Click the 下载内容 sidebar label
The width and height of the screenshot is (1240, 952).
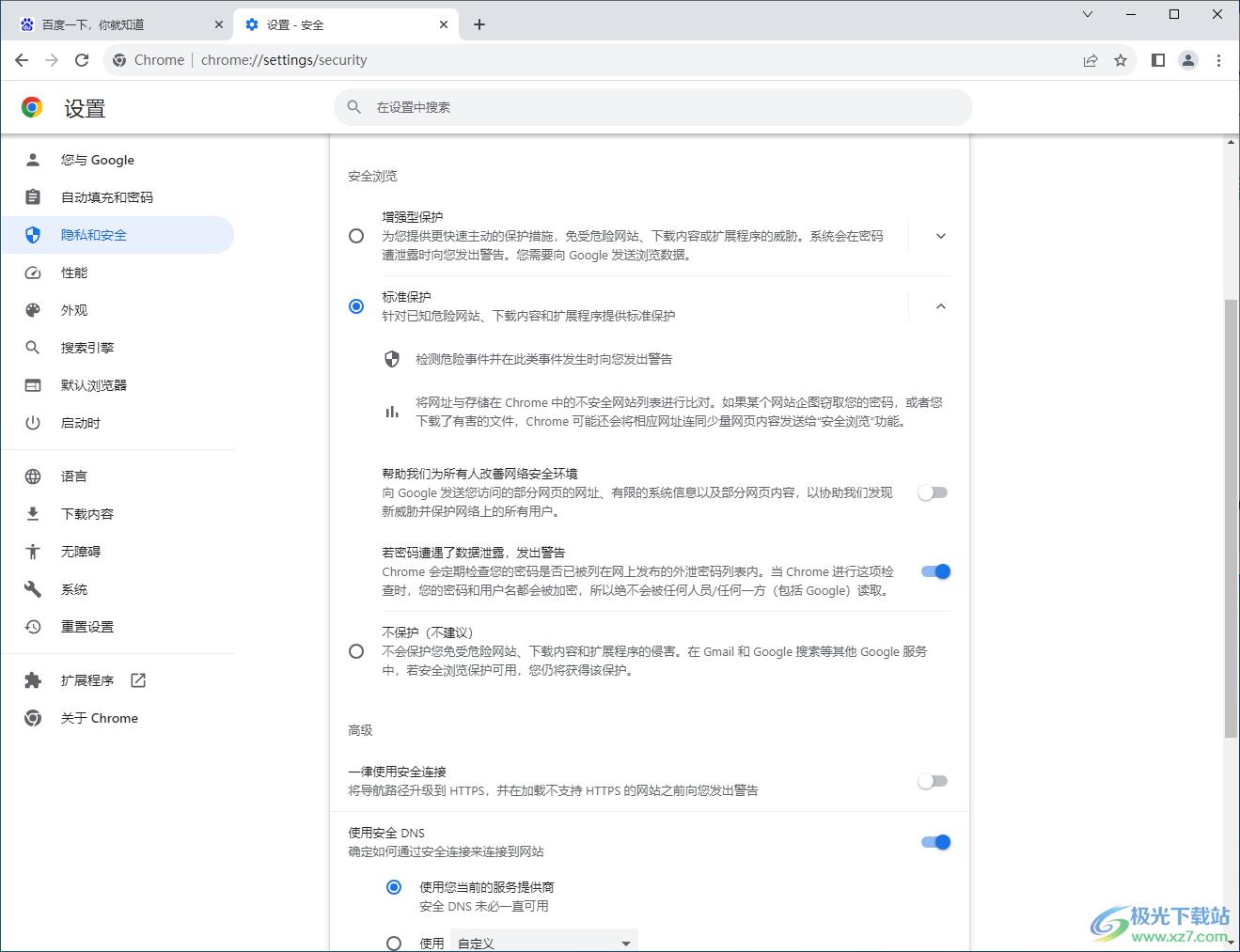(87, 514)
